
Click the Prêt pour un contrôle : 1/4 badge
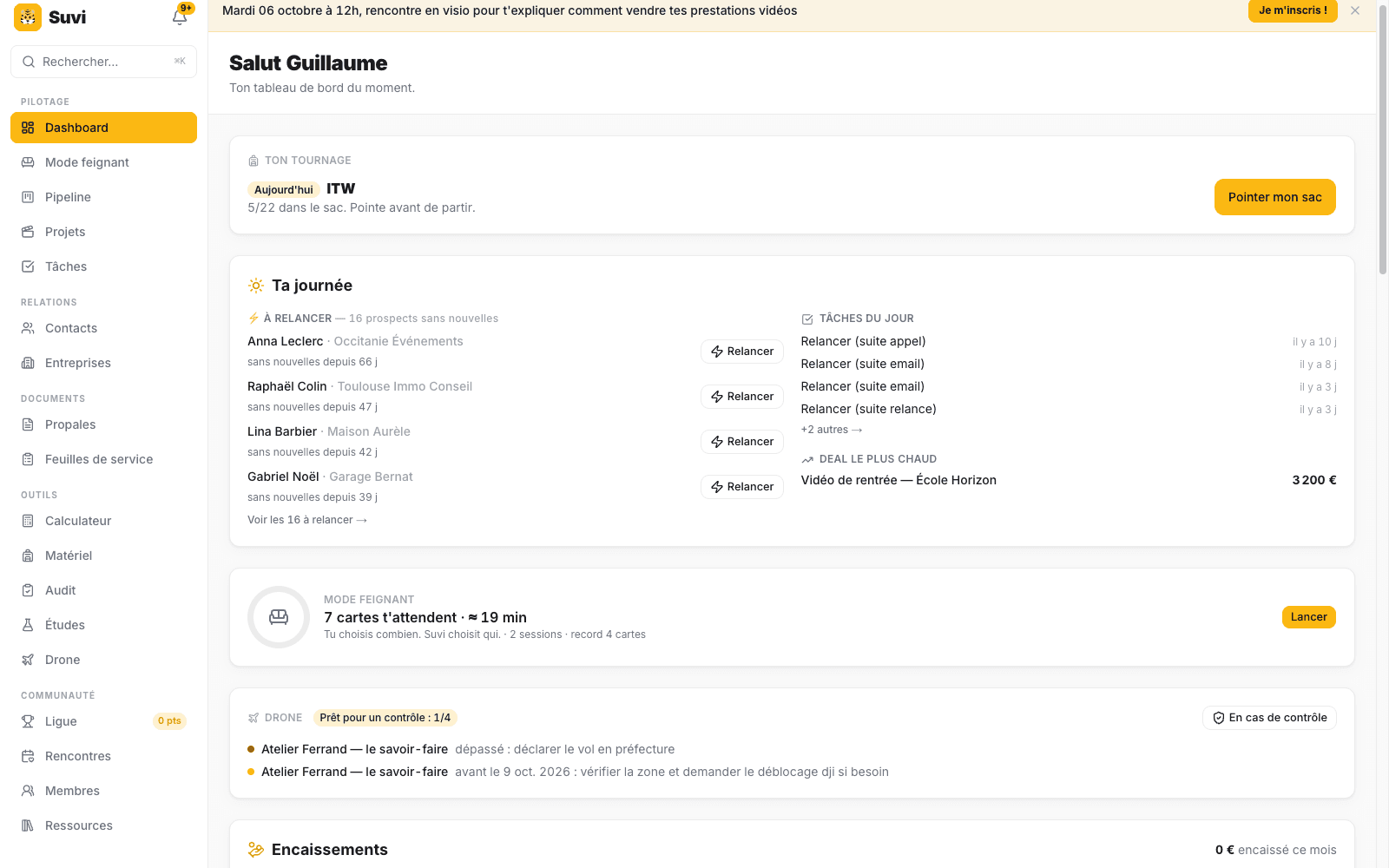tap(385, 718)
